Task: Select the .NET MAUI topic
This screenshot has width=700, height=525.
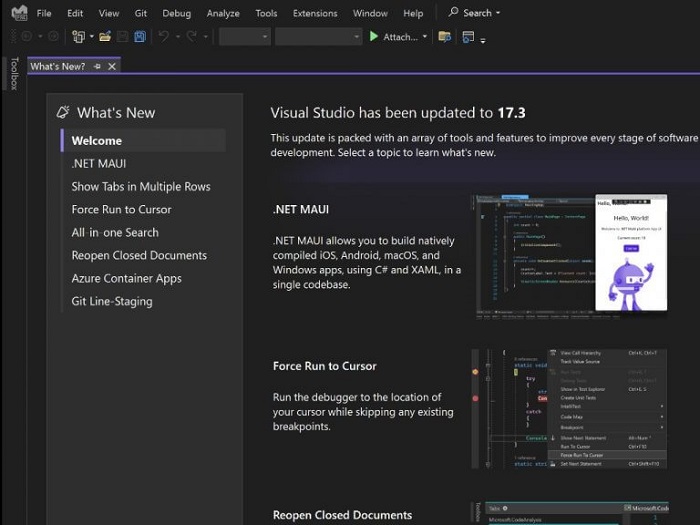Action: pos(98,163)
